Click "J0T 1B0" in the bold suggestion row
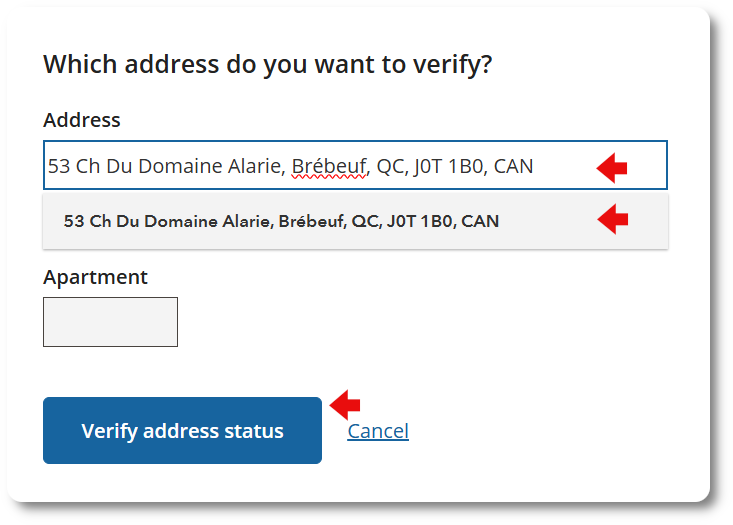The width and height of the screenshot is (733, 525). point(418,221)
